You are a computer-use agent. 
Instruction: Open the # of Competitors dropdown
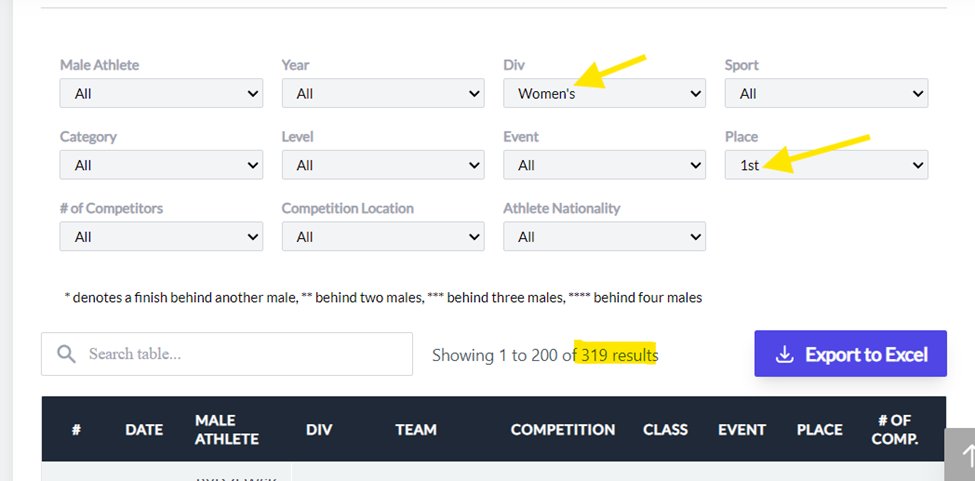pos(161,236)
